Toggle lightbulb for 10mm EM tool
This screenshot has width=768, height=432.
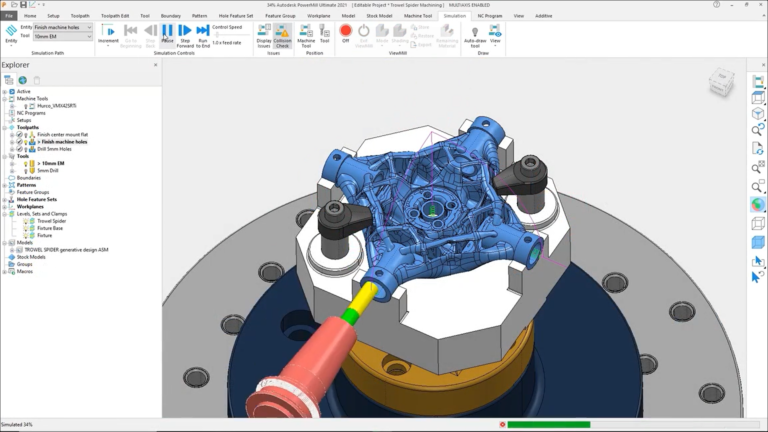click(26, 164)
